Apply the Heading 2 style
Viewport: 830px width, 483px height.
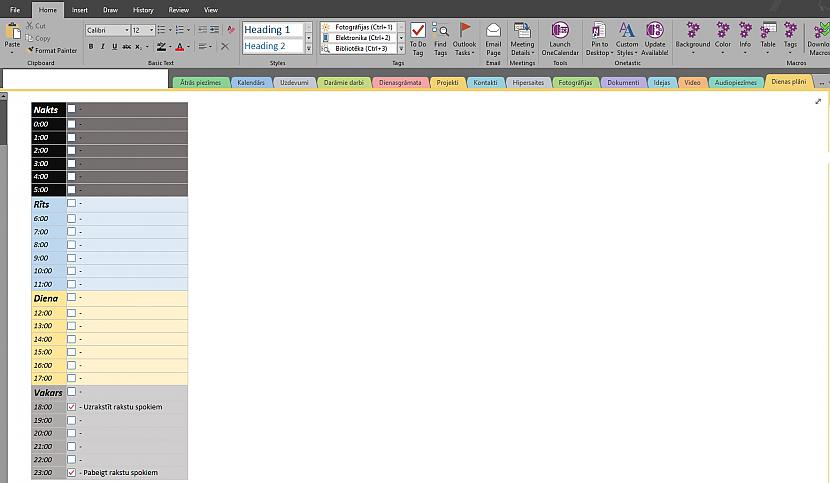pyautogui.click(x=273, y=46)
